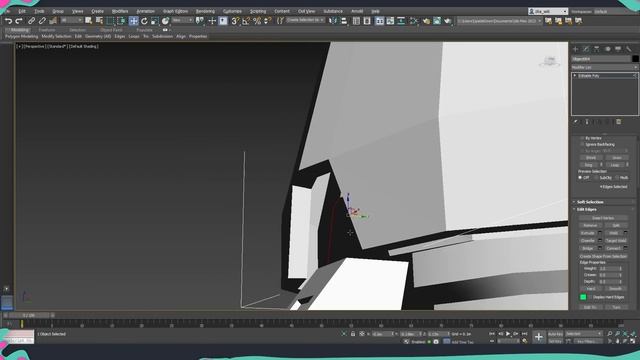Click Use Pivot Point Center icon

(x=200, y=21)
